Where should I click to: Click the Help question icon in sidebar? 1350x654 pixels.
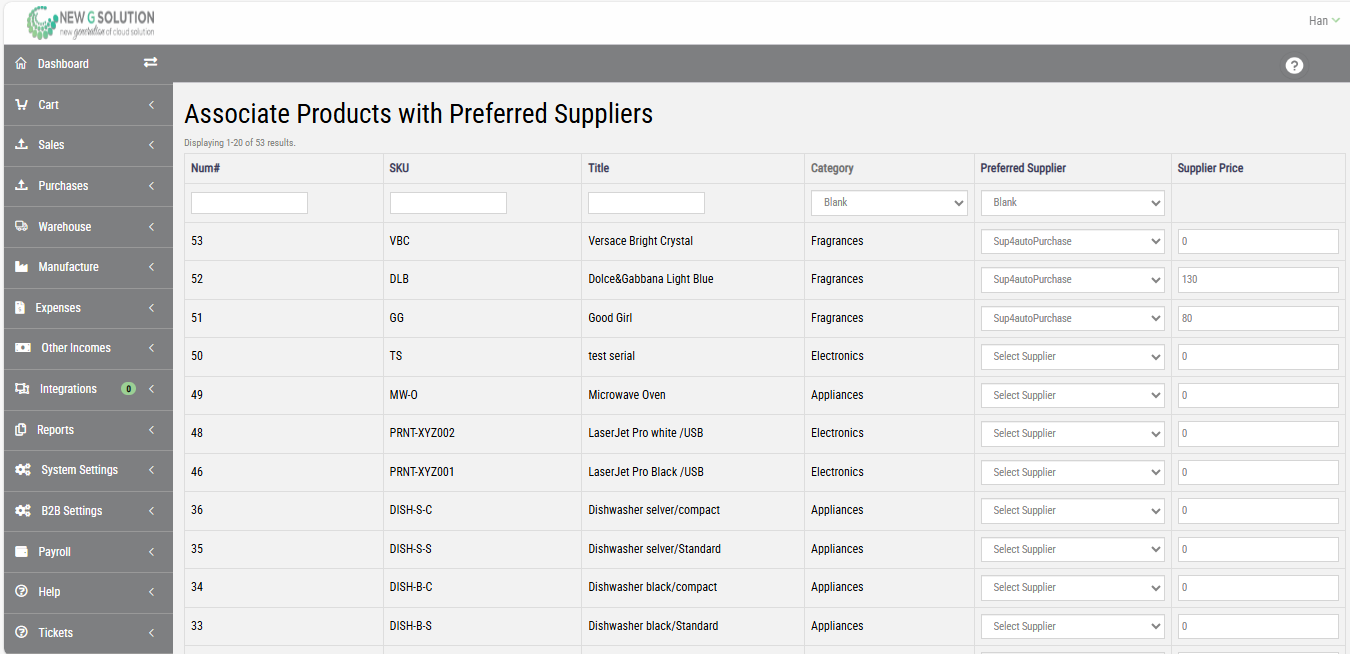[22, 592]
